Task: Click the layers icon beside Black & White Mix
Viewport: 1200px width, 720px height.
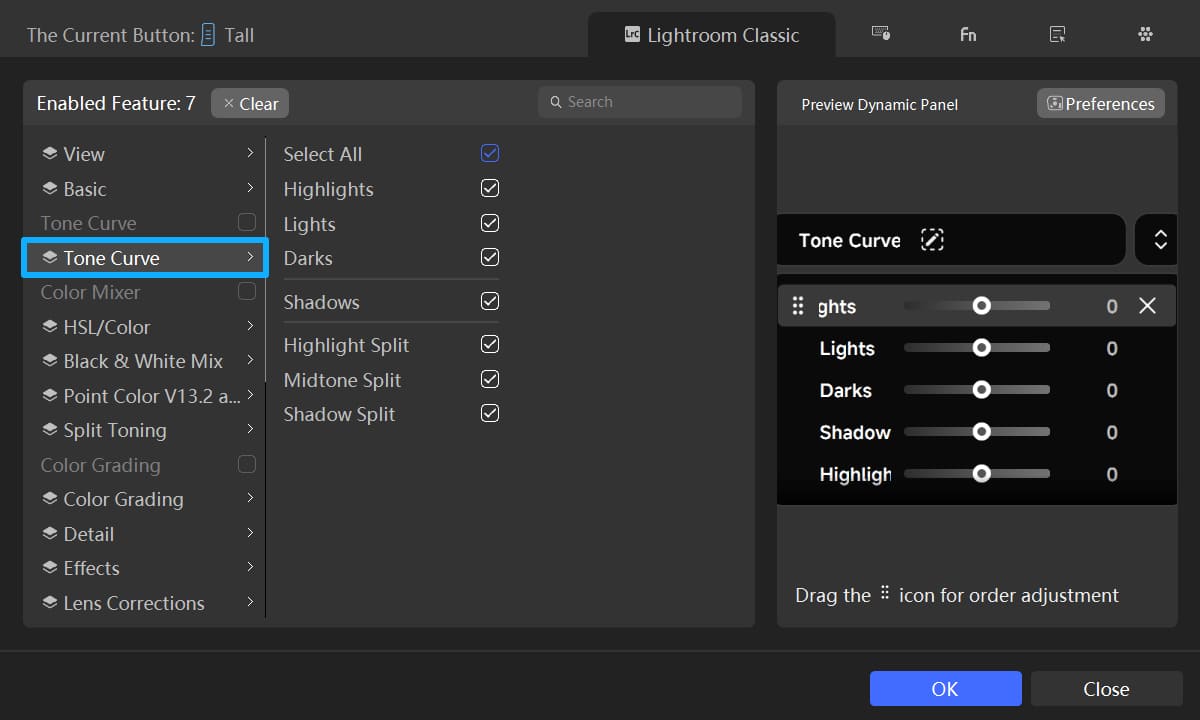Action: (49, 361)
